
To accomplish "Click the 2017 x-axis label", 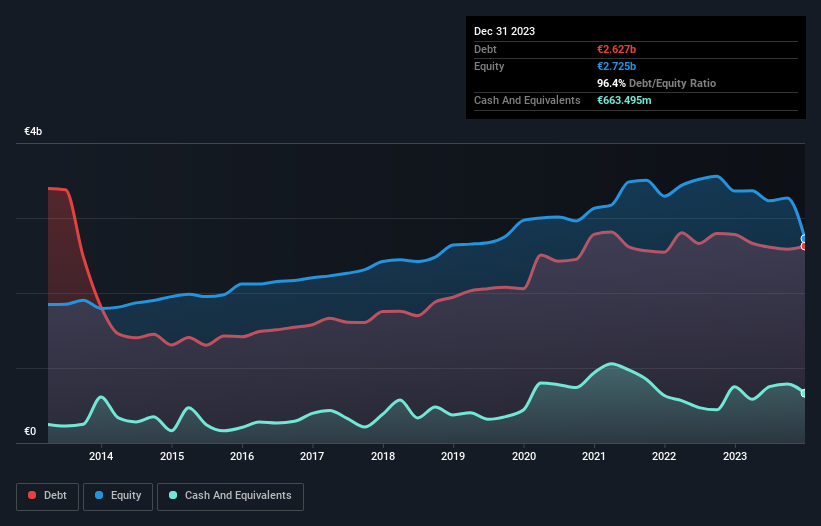I will (312, 456).
